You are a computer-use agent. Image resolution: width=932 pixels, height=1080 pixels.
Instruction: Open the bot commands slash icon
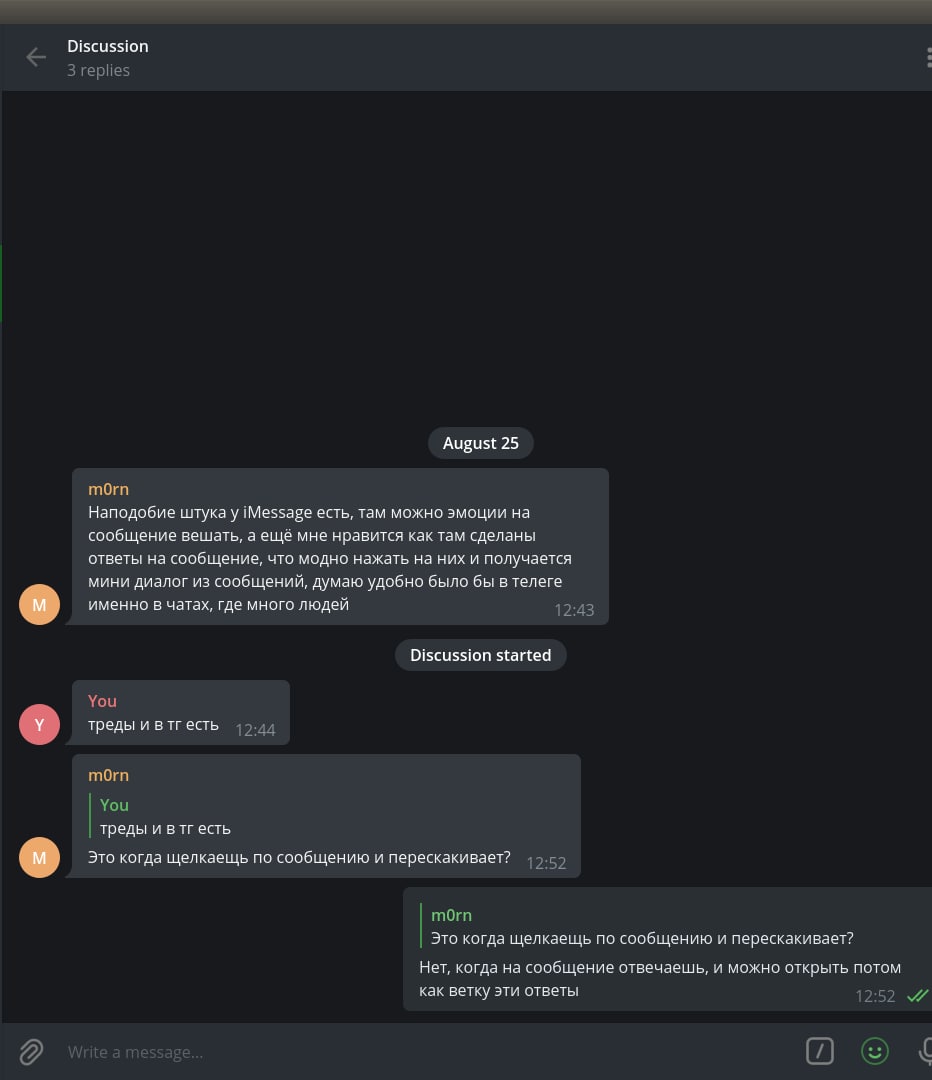point(820,1051)
